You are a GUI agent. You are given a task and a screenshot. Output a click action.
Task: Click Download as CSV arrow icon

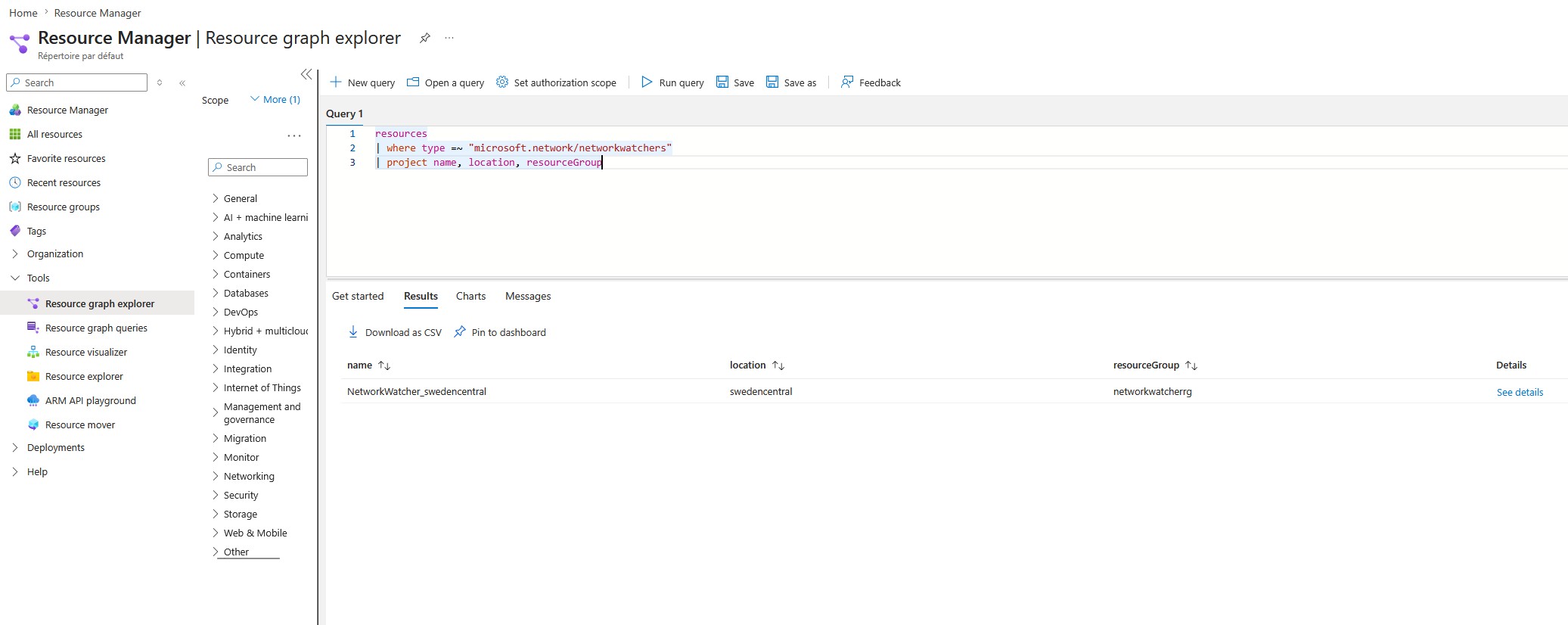(x=353, y=331)
